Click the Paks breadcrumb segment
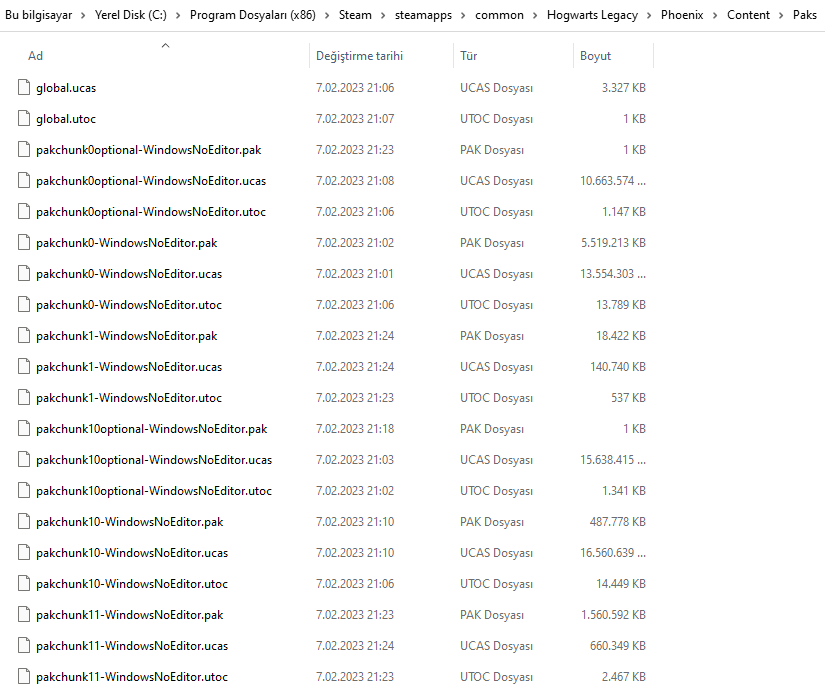Viewport: 825px width, 696px height. pyautogui.click(x=804, y=15)
